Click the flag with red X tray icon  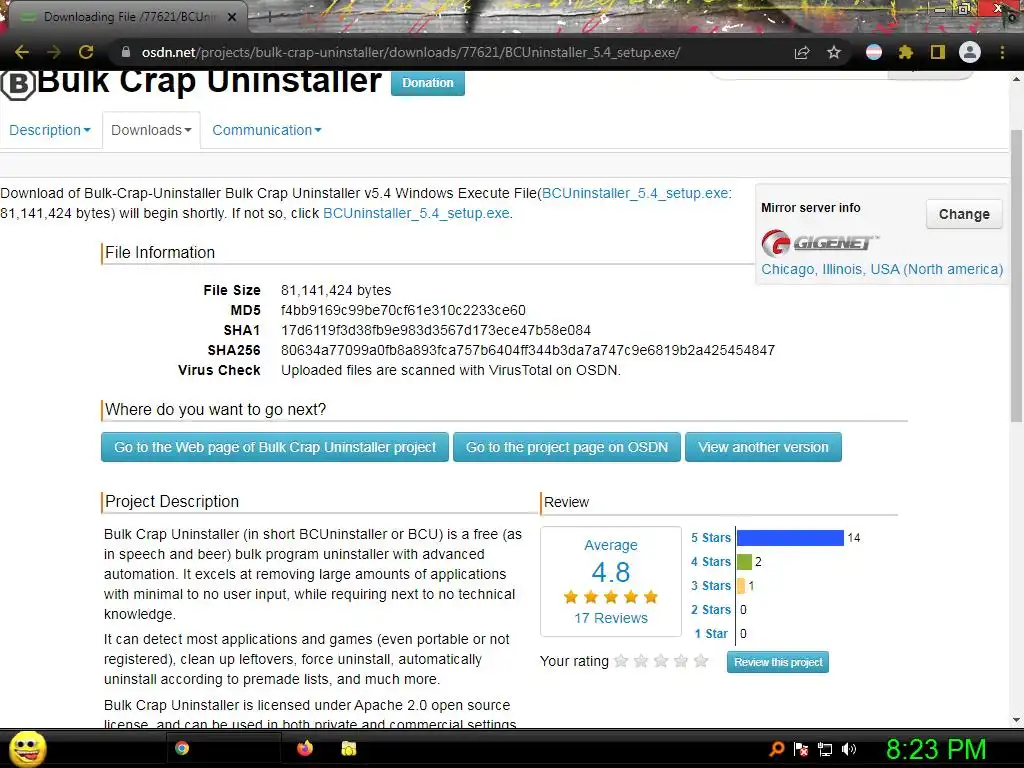(801, 749)
